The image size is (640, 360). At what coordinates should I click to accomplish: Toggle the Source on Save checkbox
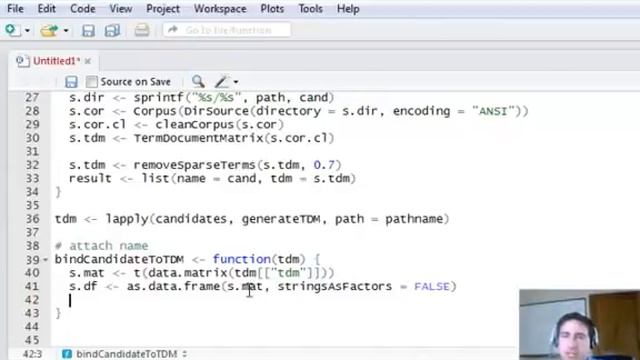[x=92, y=82]
